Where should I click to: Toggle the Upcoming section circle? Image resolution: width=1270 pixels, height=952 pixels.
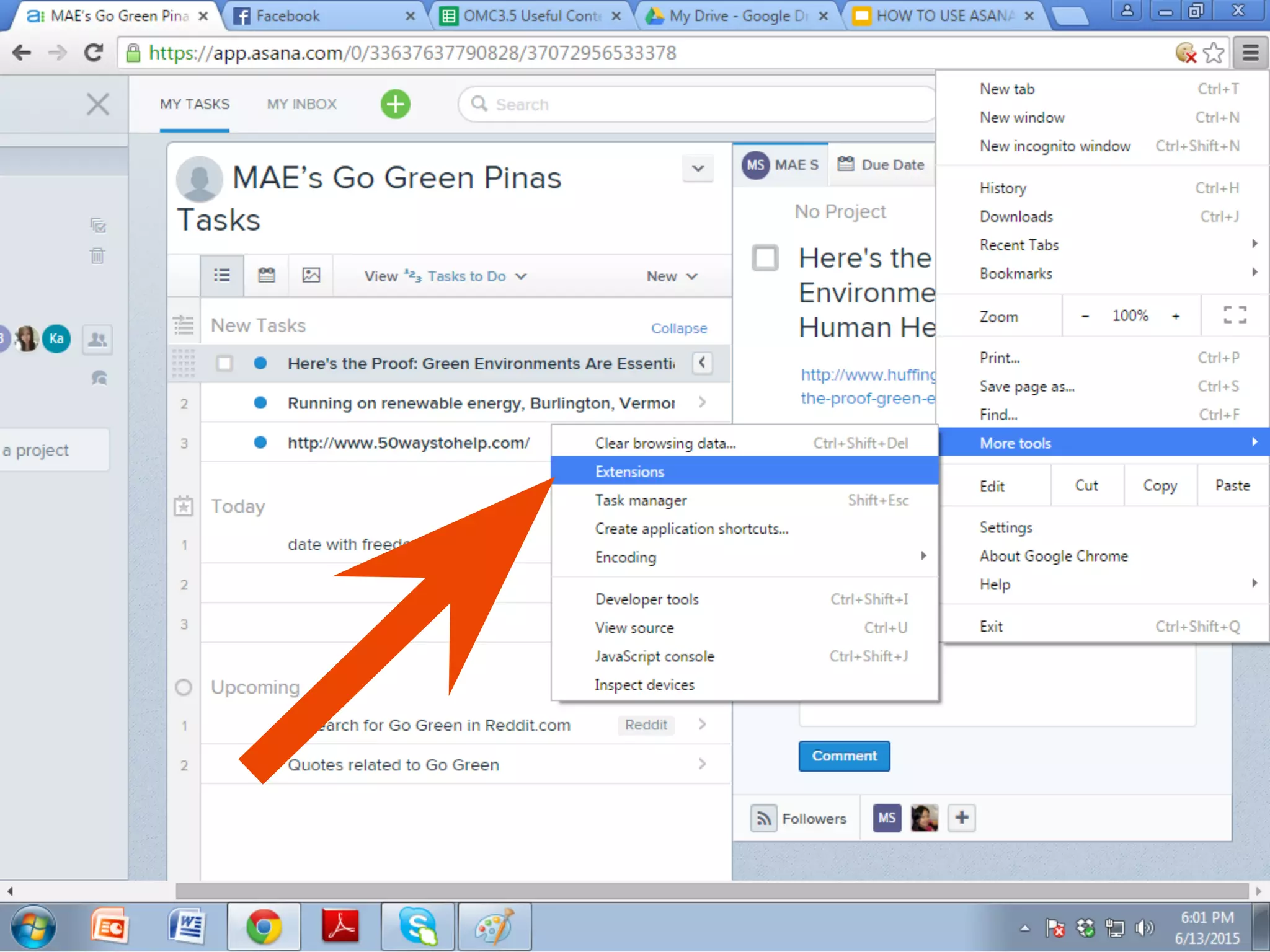pos(184,687)
